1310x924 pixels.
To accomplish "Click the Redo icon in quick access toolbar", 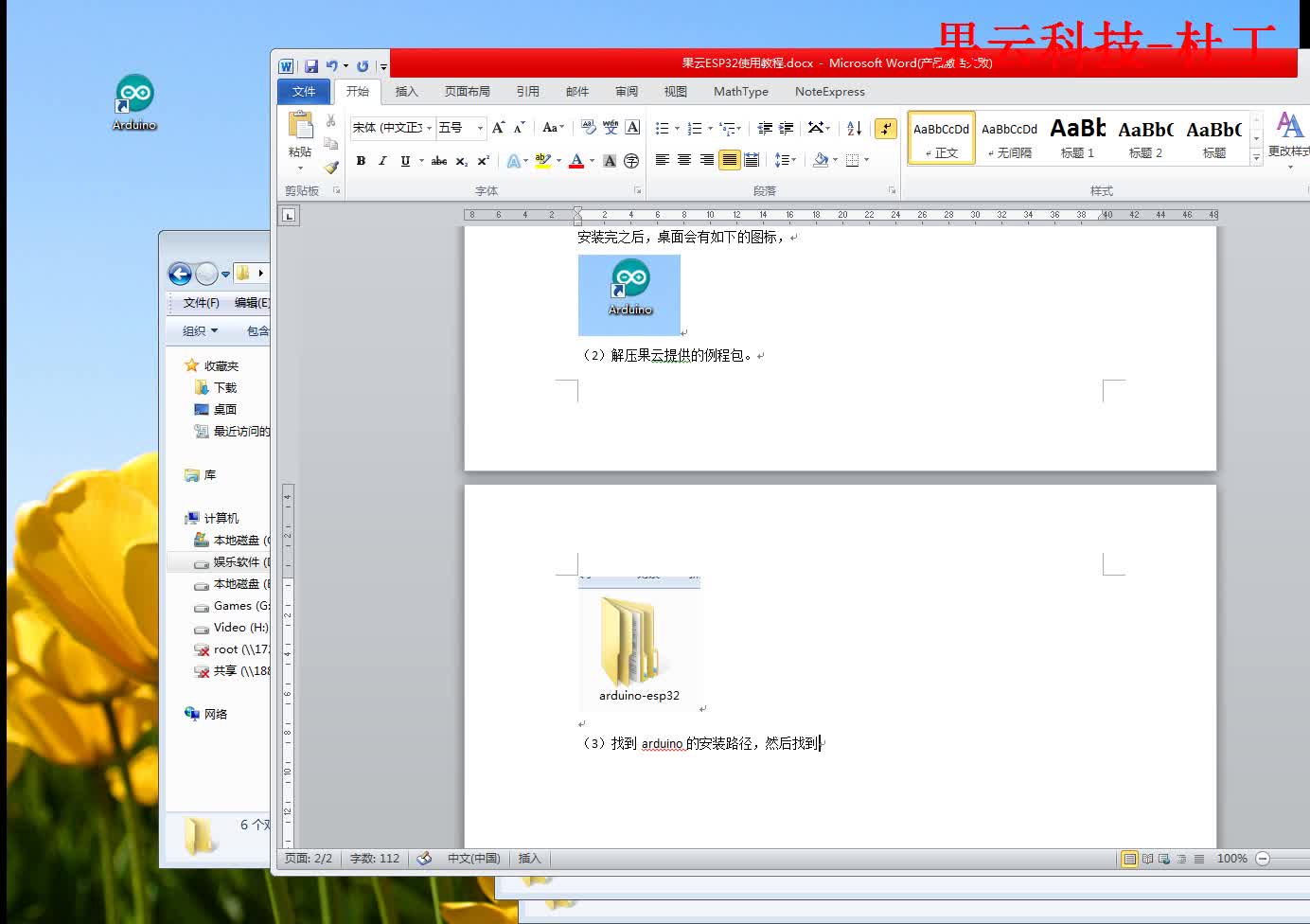I will tap(363, 66).
